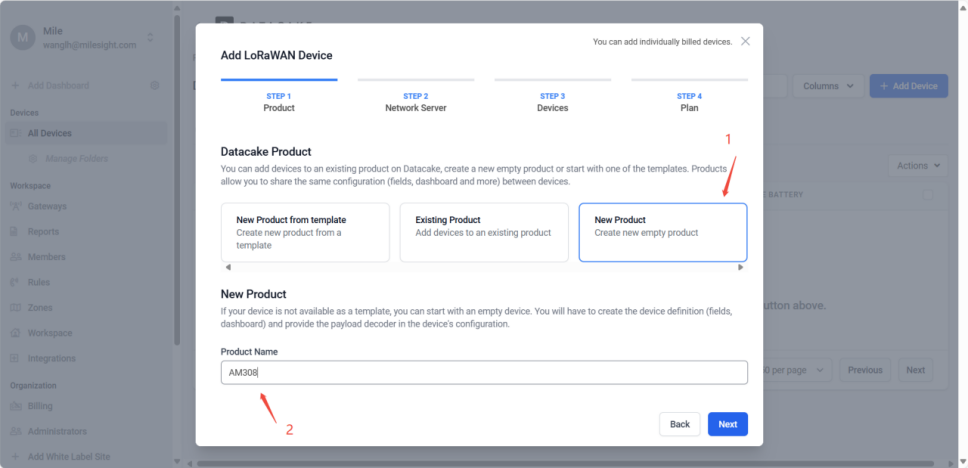Click the Zones map icon
968x468 pixels.
click(15, 307)
